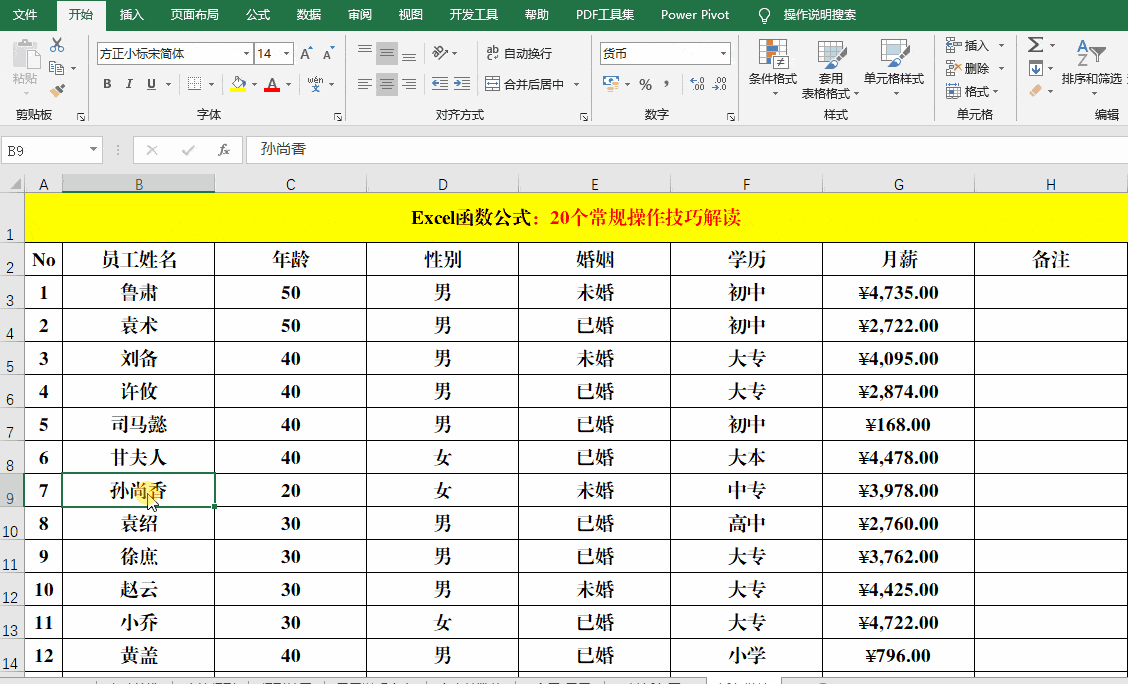Select the format painter icon
The image size is (1128, 684).
tap(57, 90)
